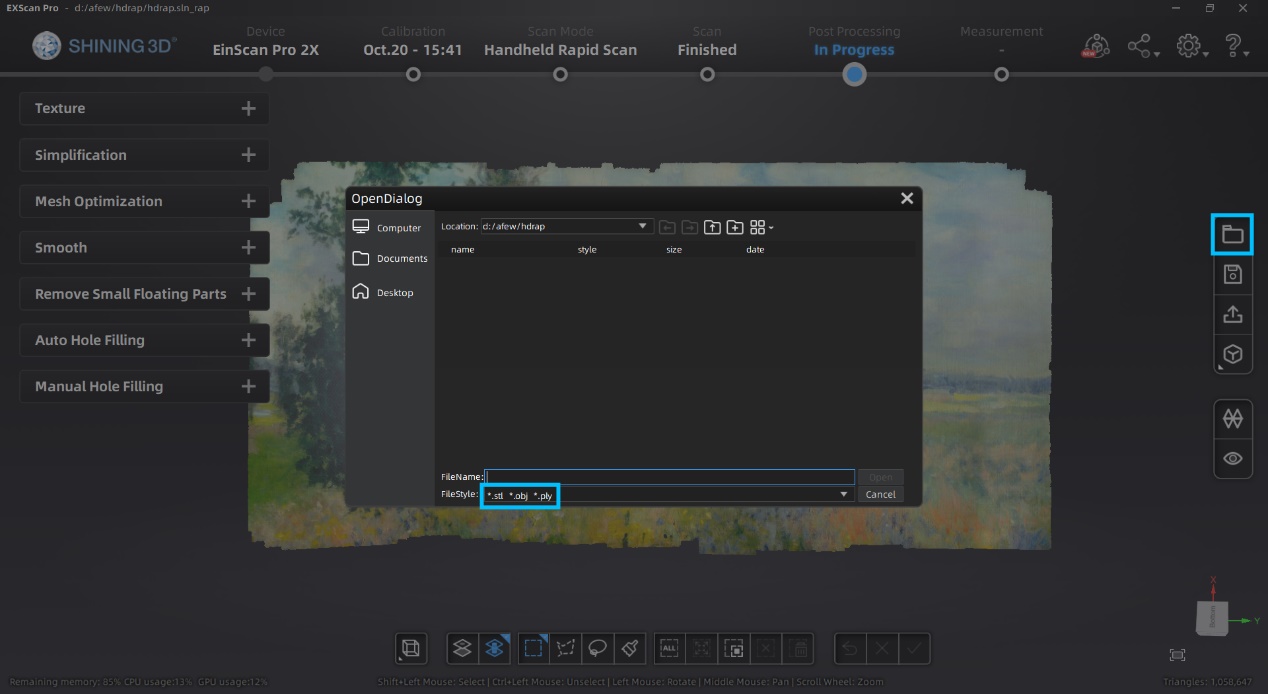Open the view mode grid dropdown

tap(762, 227)
